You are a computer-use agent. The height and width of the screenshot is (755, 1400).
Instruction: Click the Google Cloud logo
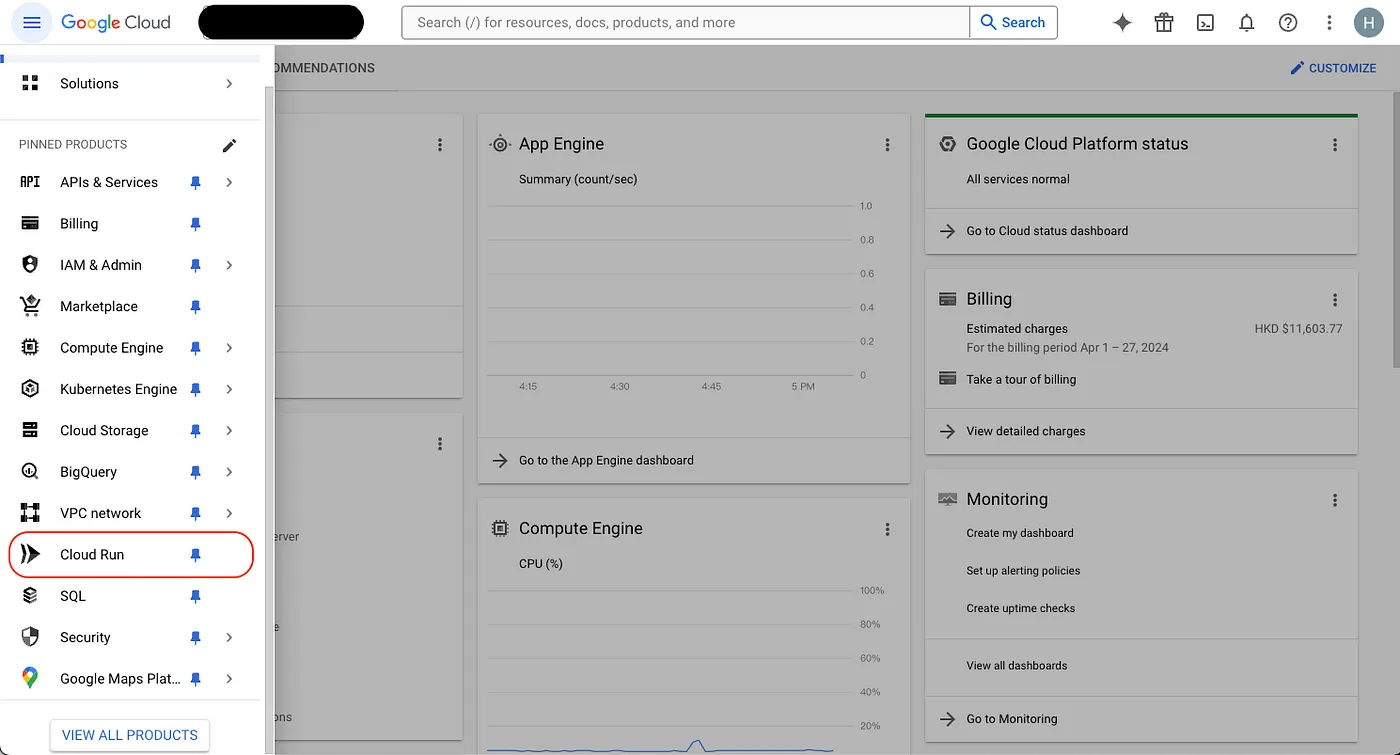116,22
